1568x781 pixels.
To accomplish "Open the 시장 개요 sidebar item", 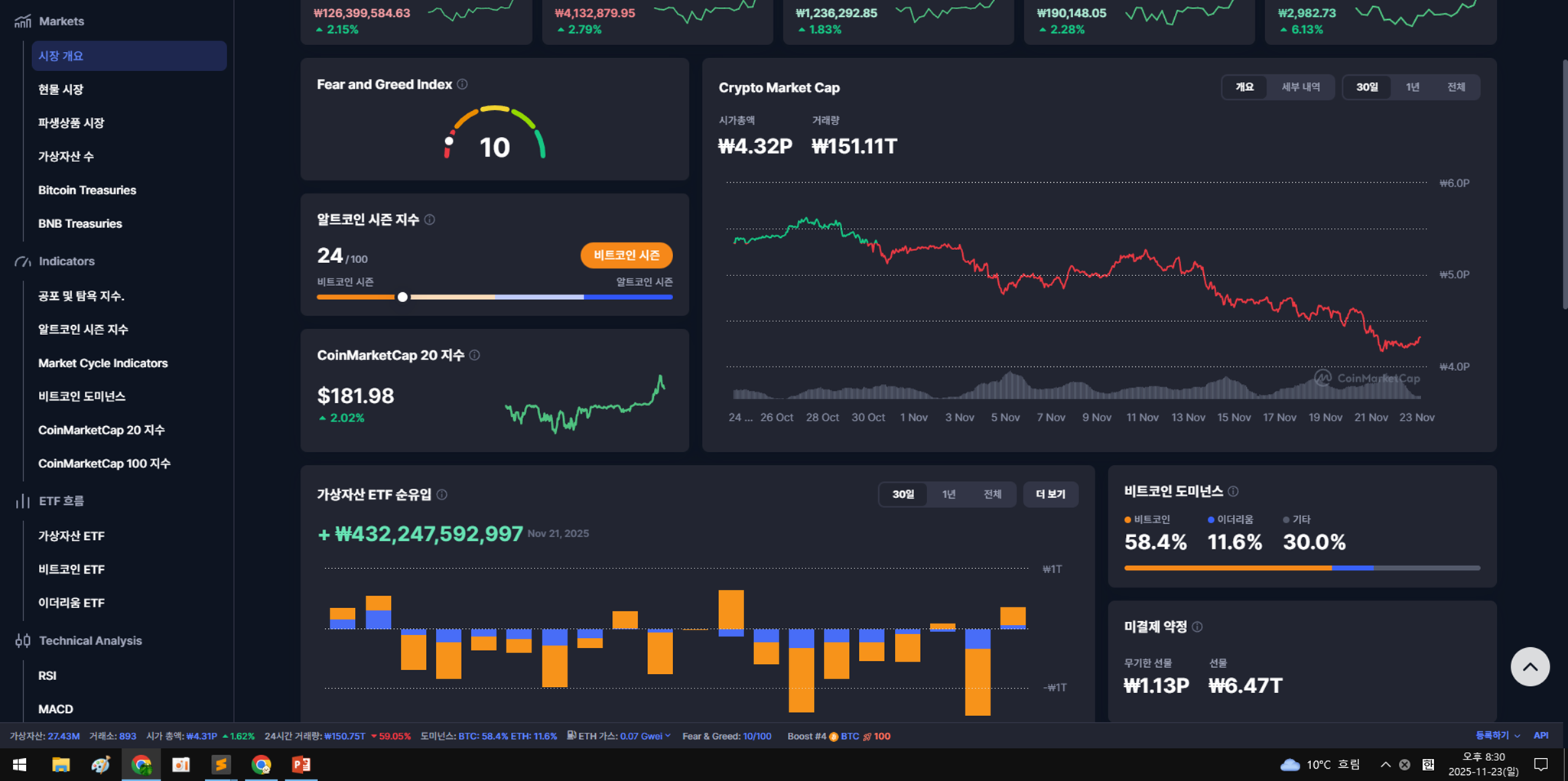I will point(129,56).
